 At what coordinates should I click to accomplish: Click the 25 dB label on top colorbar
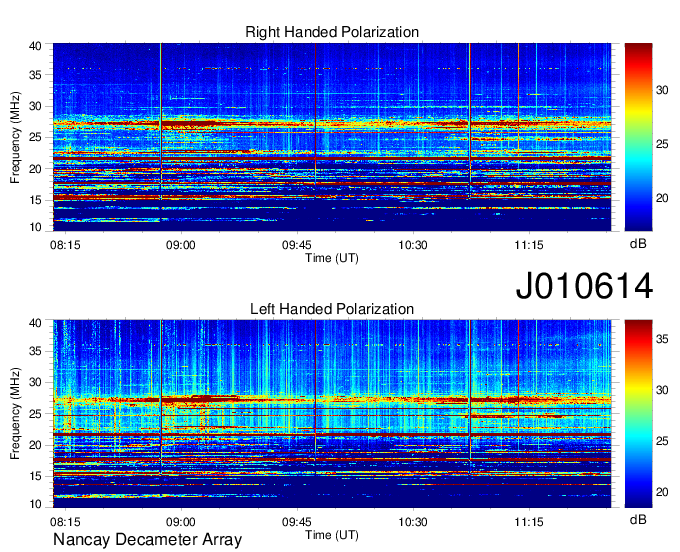(x=662, y=144)
